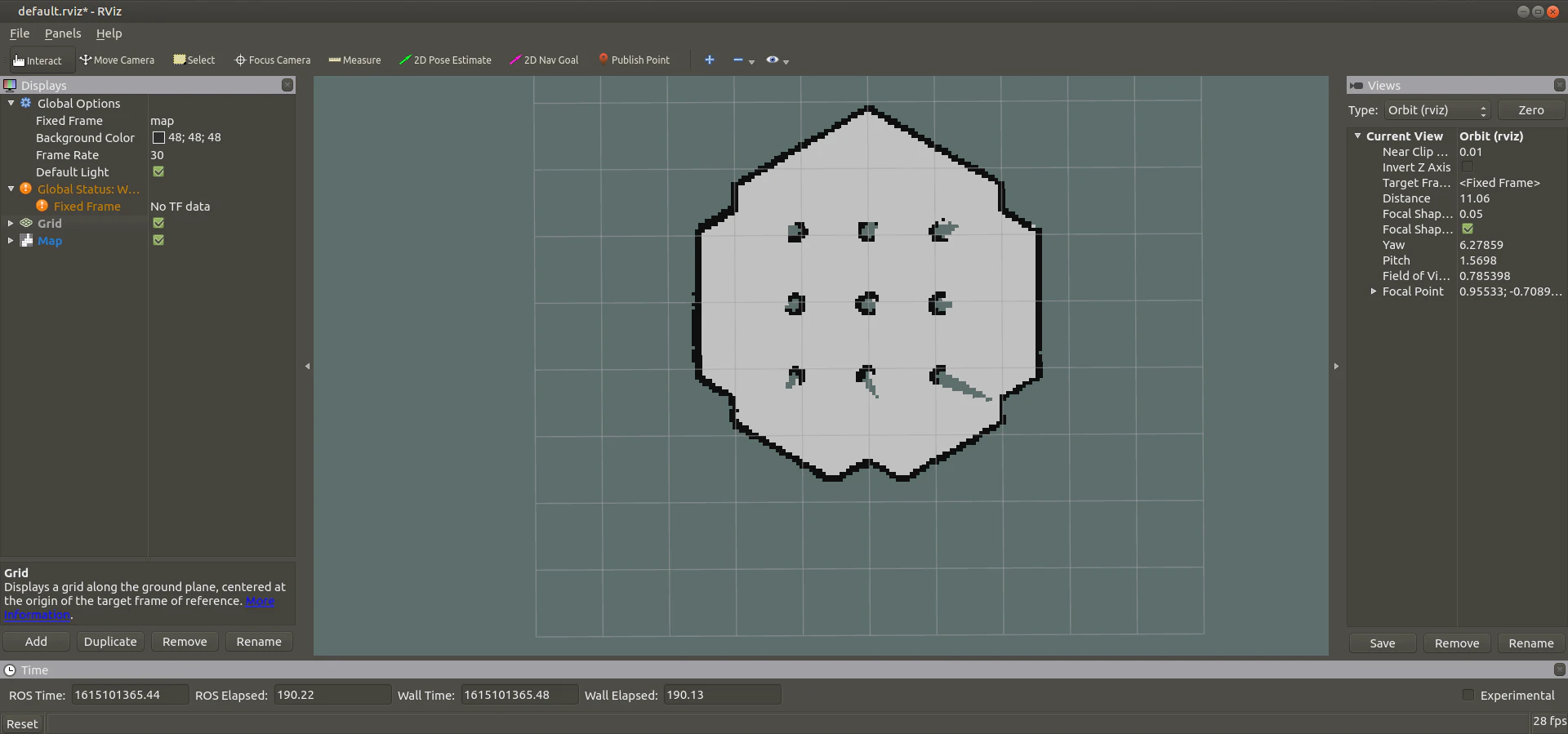Image resolution: width=1568 pixels, height=734 pixels.
Task: Select the 2D Nav Goal tool
Action: [x=544, y=60]
